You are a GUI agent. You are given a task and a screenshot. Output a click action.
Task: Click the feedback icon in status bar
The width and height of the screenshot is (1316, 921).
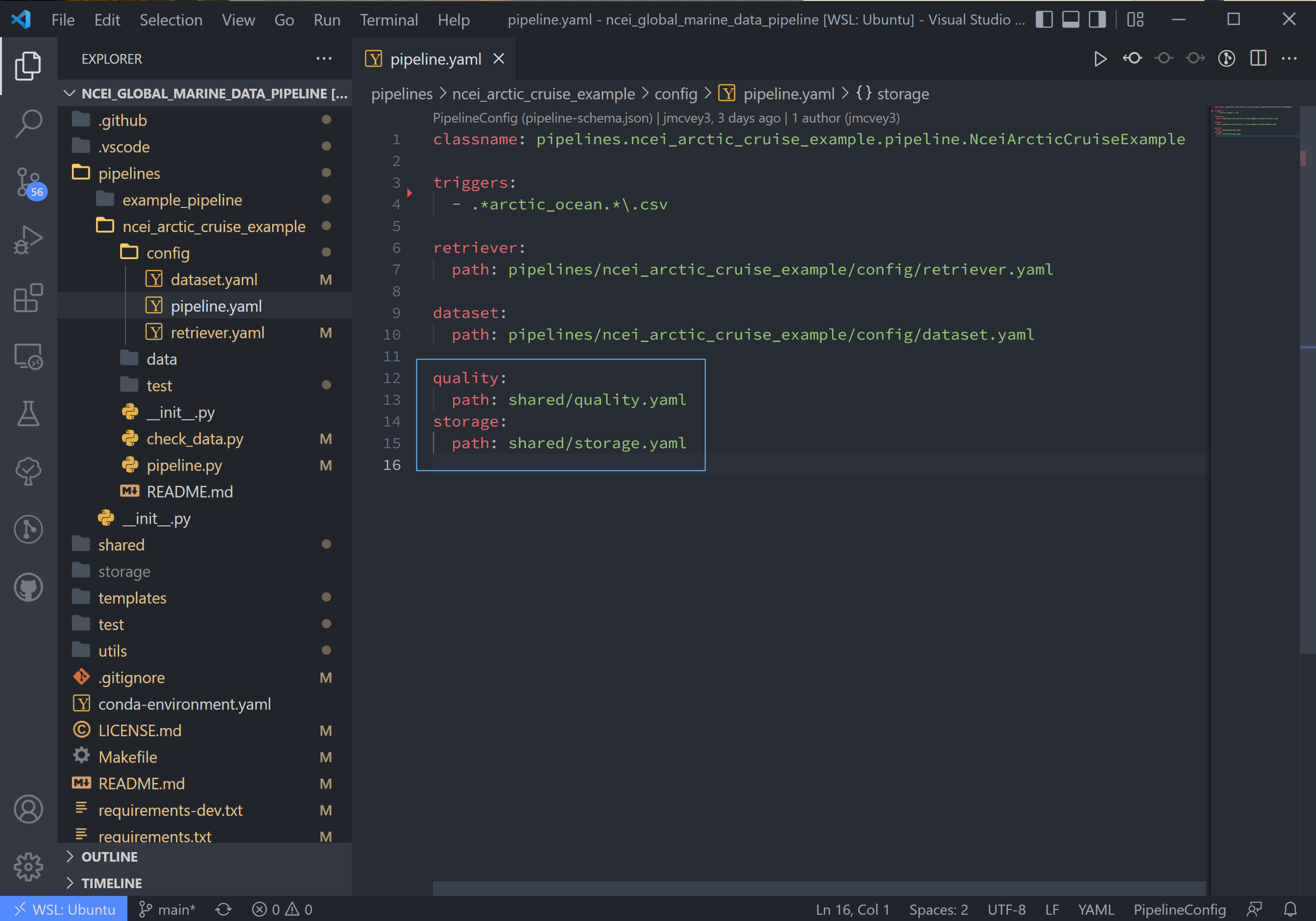coord(1254,909)
